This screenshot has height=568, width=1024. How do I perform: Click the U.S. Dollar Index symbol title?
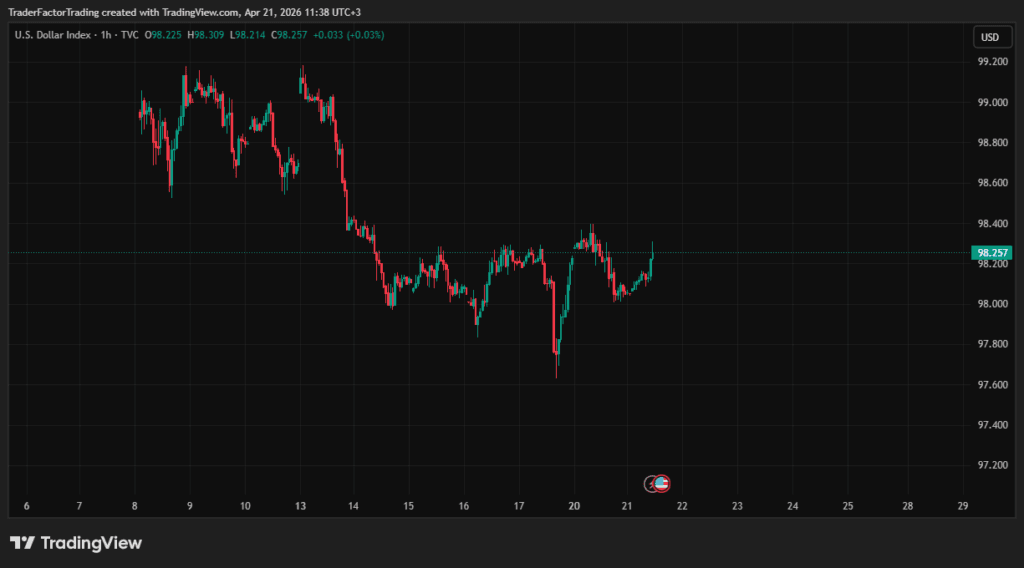click(51, 35)
